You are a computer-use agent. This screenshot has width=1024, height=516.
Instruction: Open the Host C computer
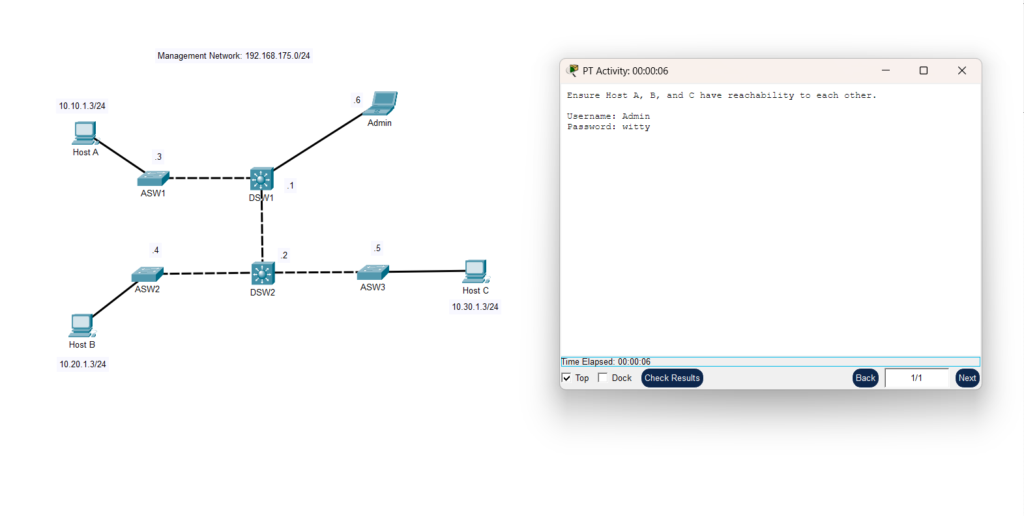tap(476, 271)
